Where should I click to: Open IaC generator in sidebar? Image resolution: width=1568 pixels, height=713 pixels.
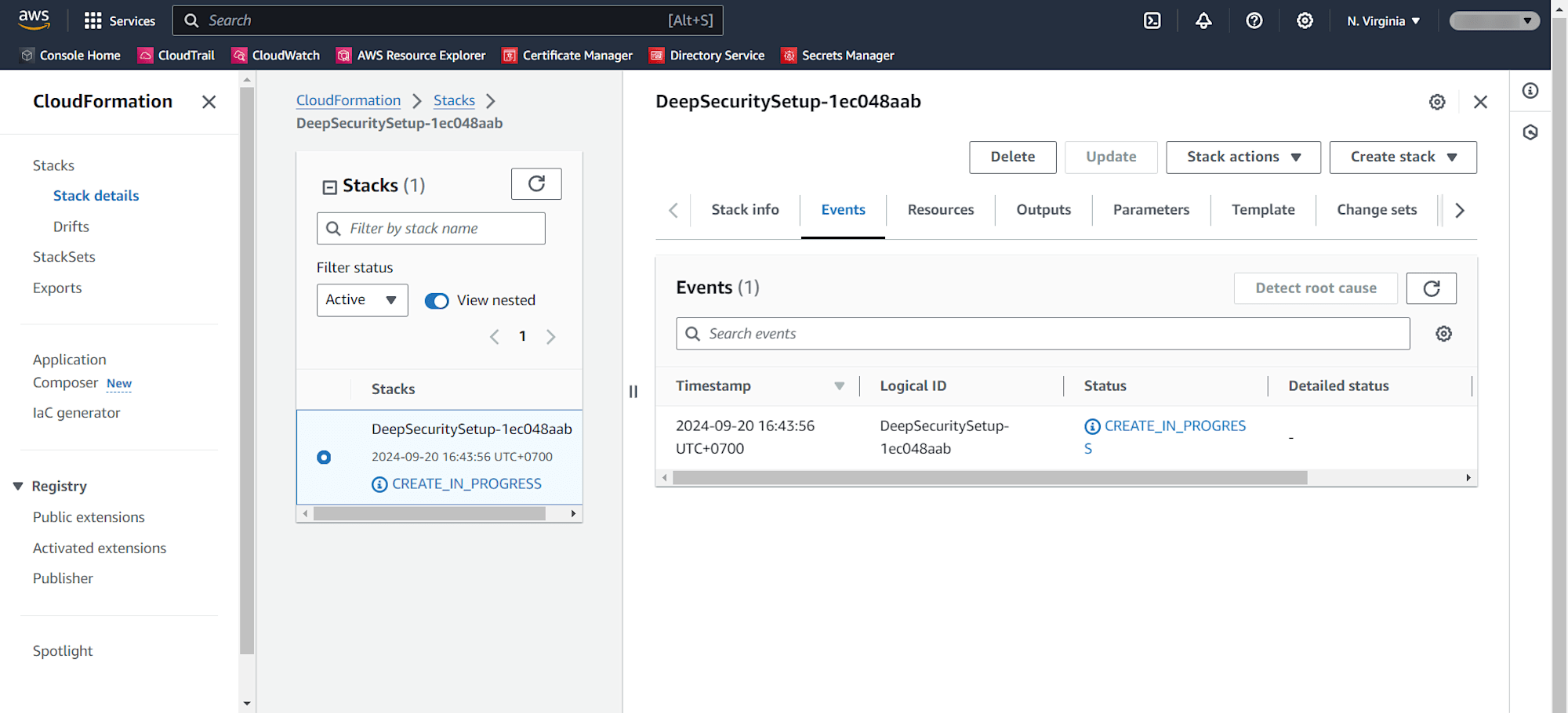[76, 413]
